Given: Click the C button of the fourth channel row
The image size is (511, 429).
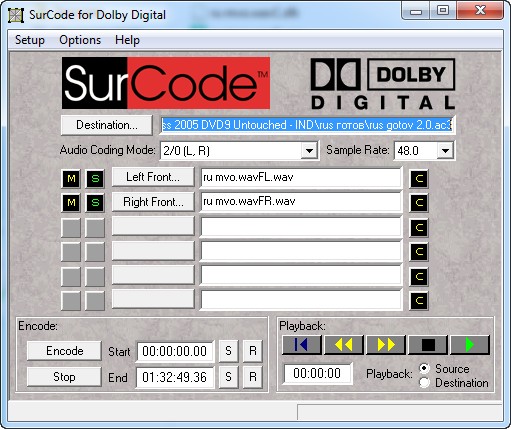Looking at the screenshot, I should point(419,252).
